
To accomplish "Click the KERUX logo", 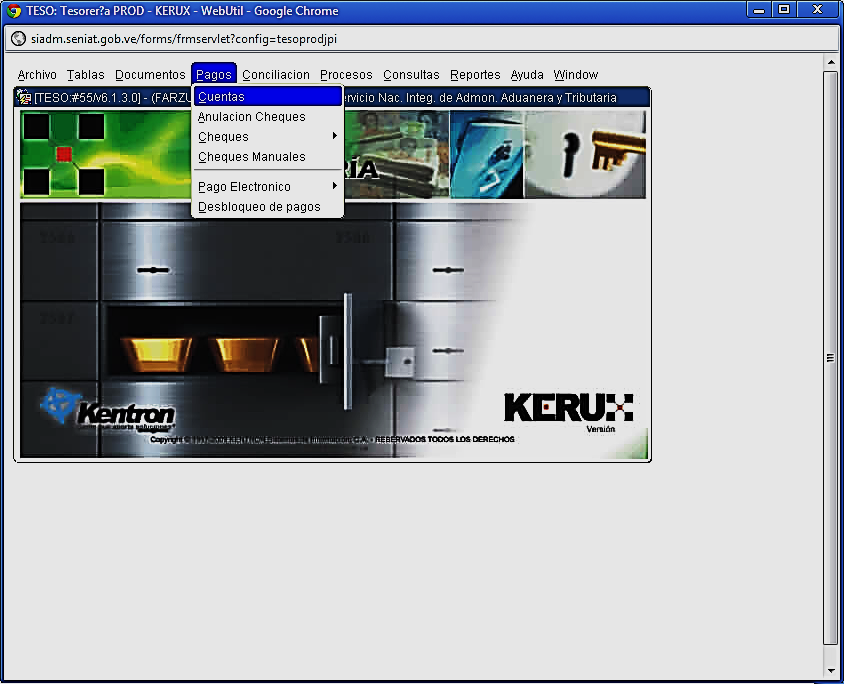I will 568,408.
